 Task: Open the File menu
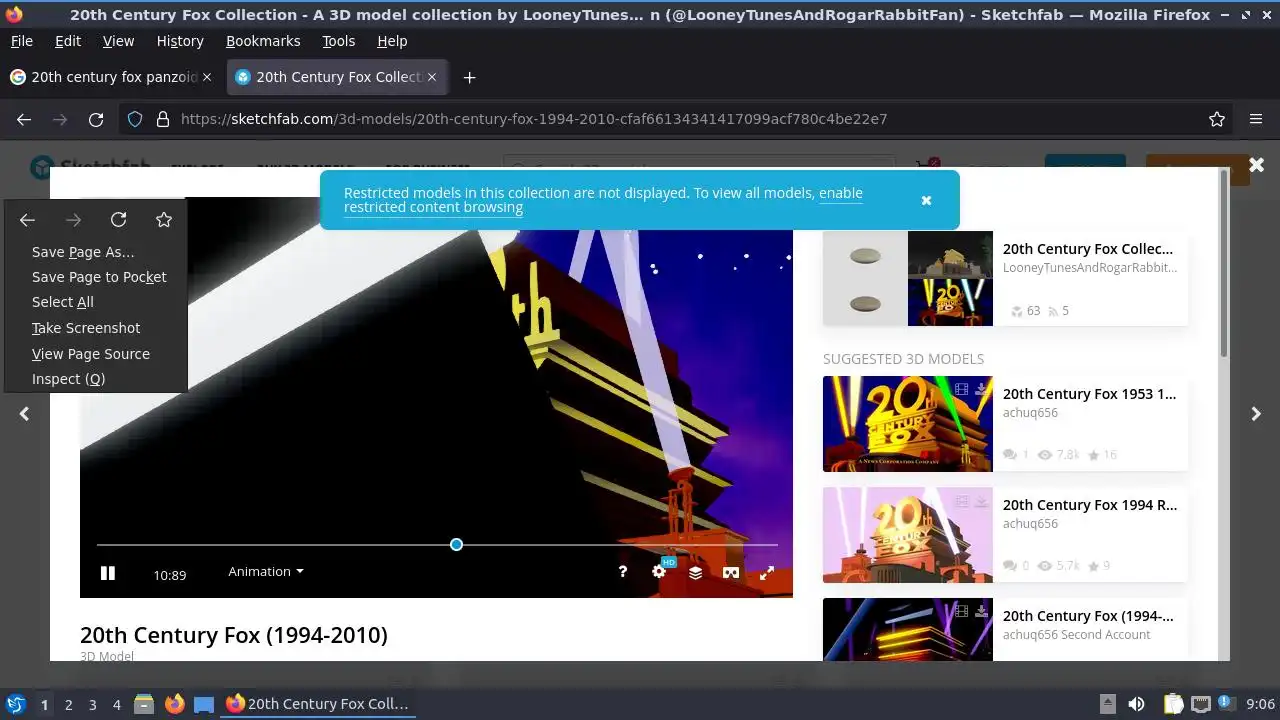click(21, 41)
